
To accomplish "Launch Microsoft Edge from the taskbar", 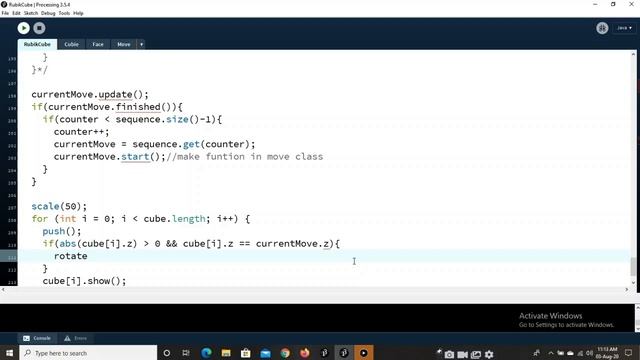I will coord(206,353).
